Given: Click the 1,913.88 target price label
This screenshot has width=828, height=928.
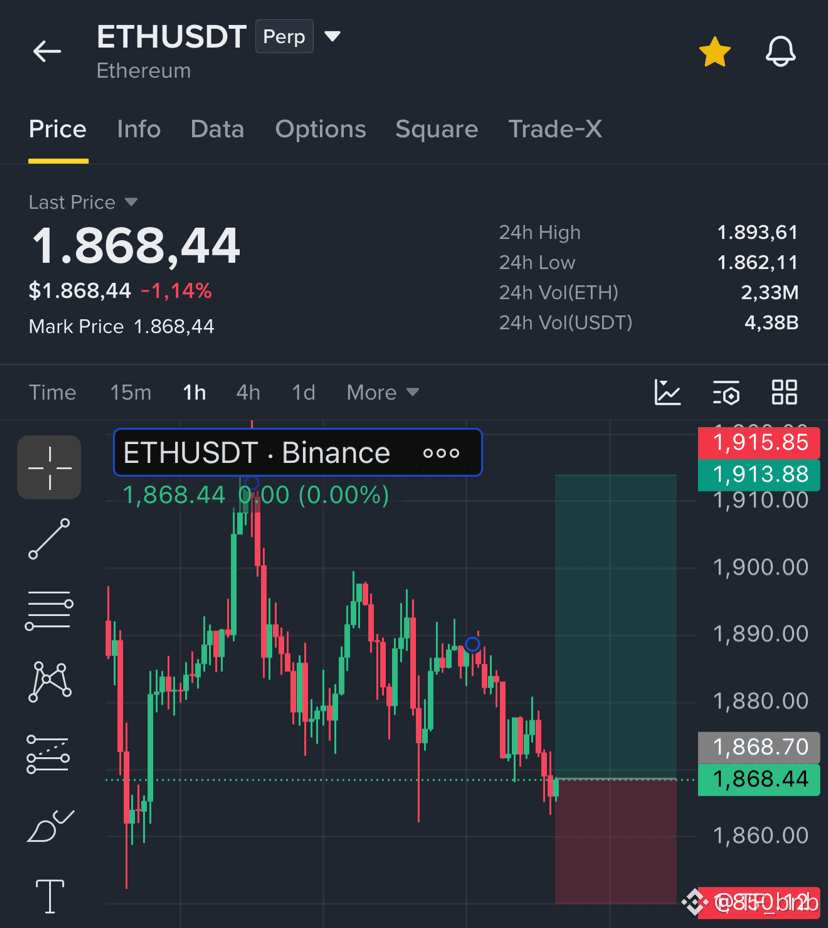Looking at the screenshot, I should coord(759,475).
